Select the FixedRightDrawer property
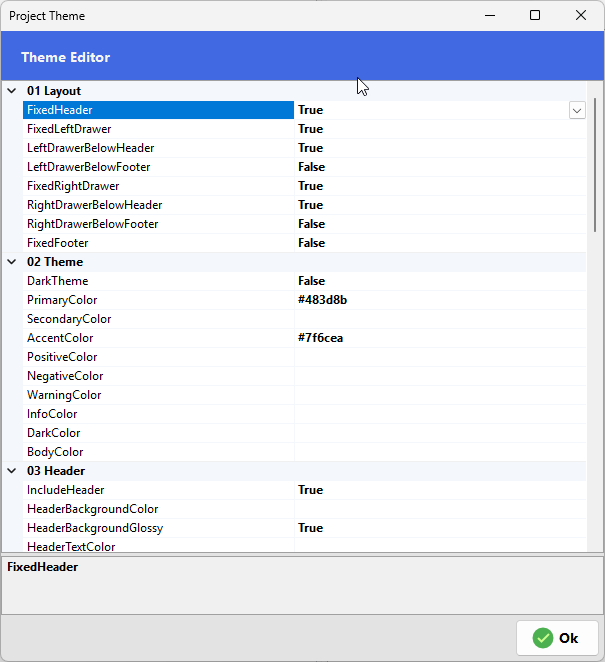Viewport: 605px width, 662px height. pyautogui.click(x=158, y=186)
